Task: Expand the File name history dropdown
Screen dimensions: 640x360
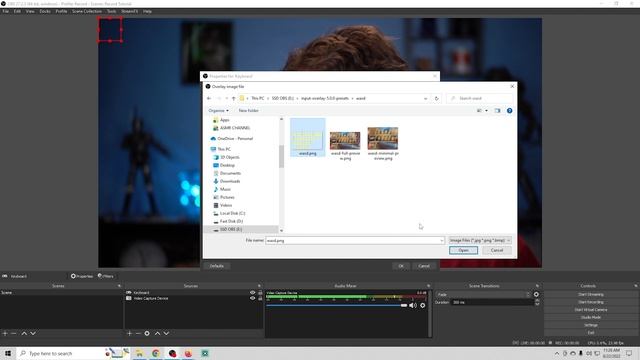Action: 442,240
